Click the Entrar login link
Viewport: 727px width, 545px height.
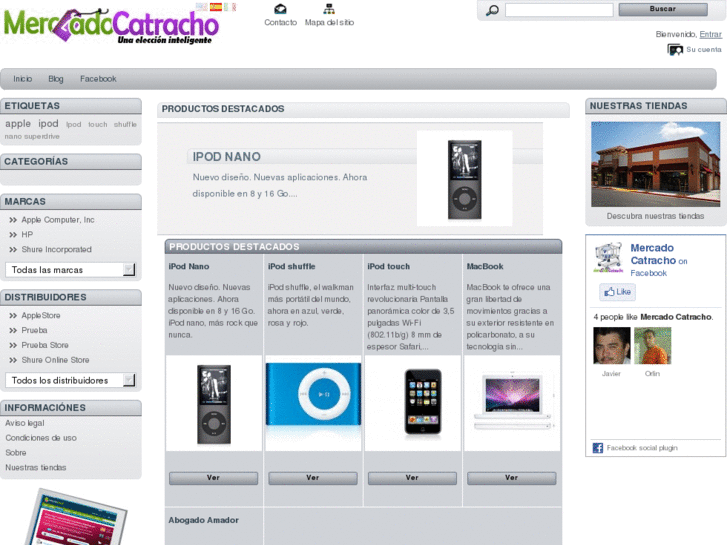710,34
